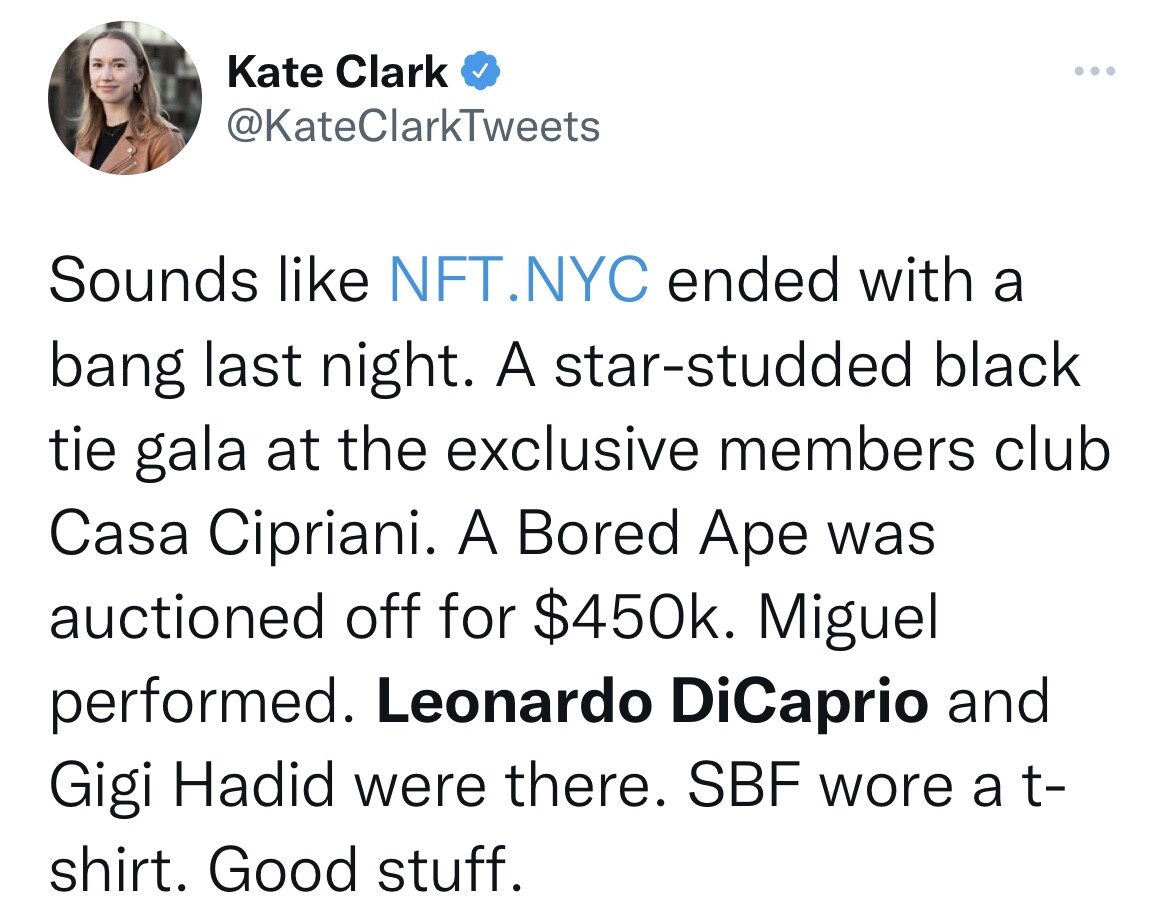Open Kate Clark's profile picture

pyautogui.click(x=125, y=98)
